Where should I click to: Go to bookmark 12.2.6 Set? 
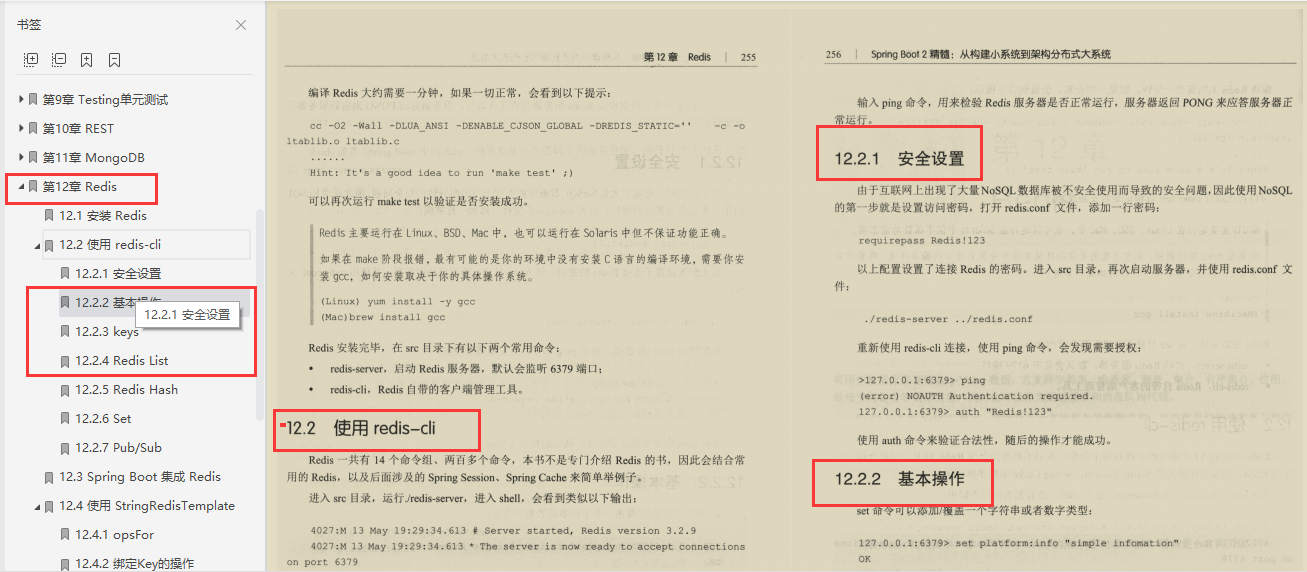(x=103, y=419)
